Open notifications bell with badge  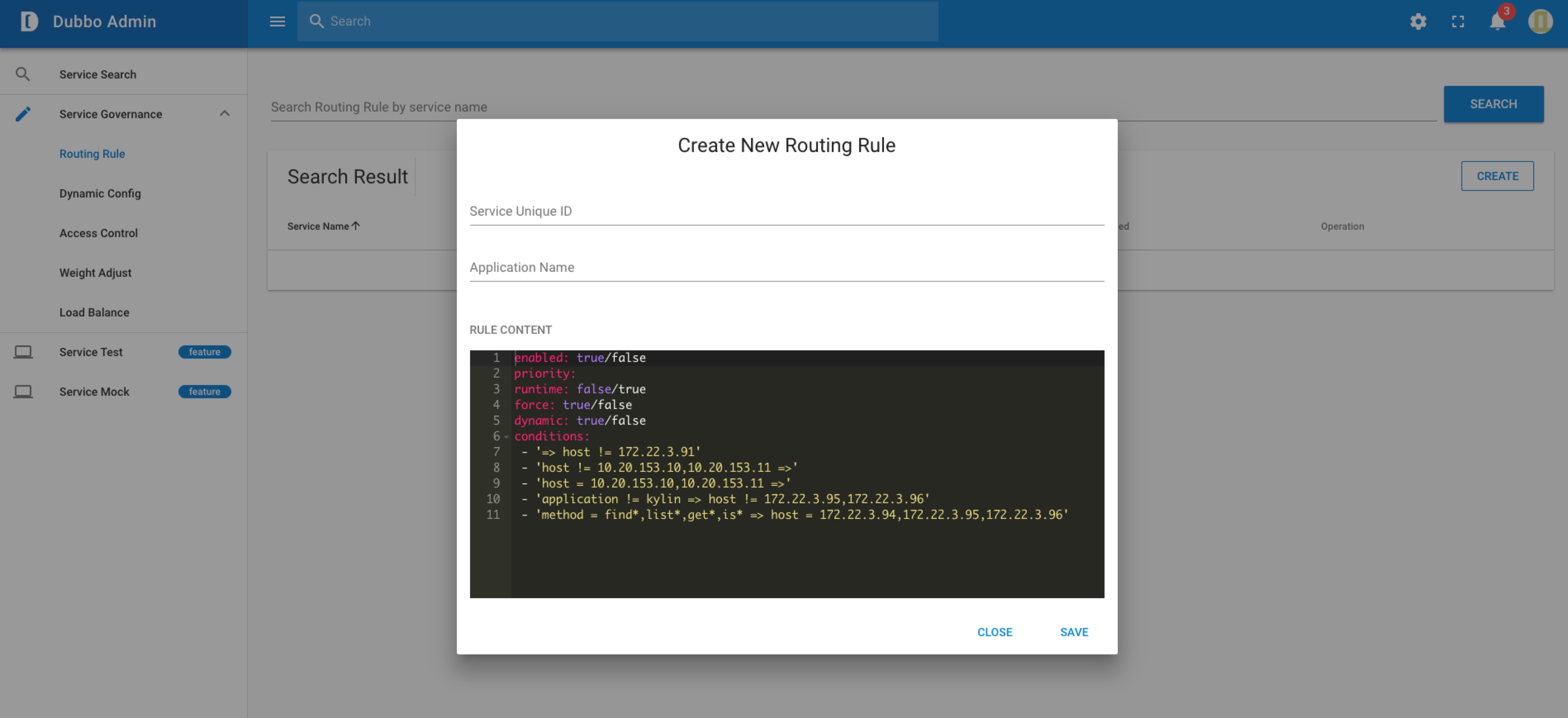[1497, 21]
